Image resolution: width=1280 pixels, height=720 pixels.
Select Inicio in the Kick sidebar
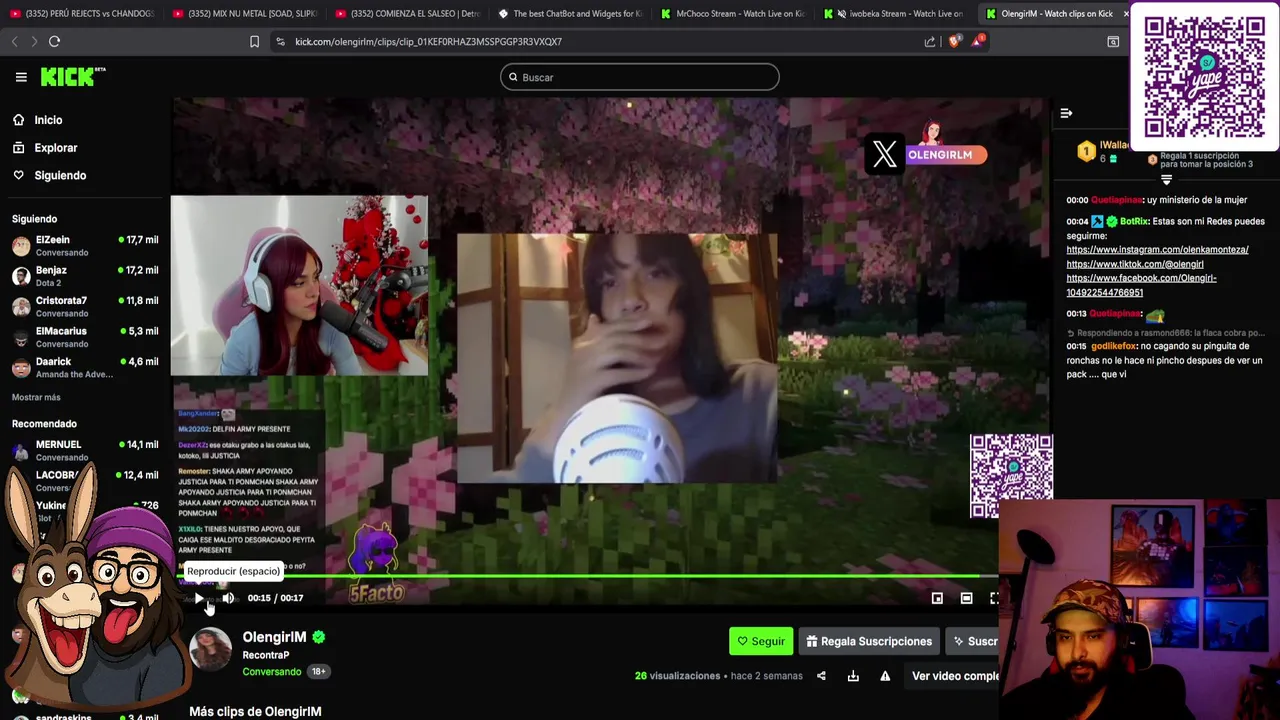pyautogui.click(x=48, y=120)
